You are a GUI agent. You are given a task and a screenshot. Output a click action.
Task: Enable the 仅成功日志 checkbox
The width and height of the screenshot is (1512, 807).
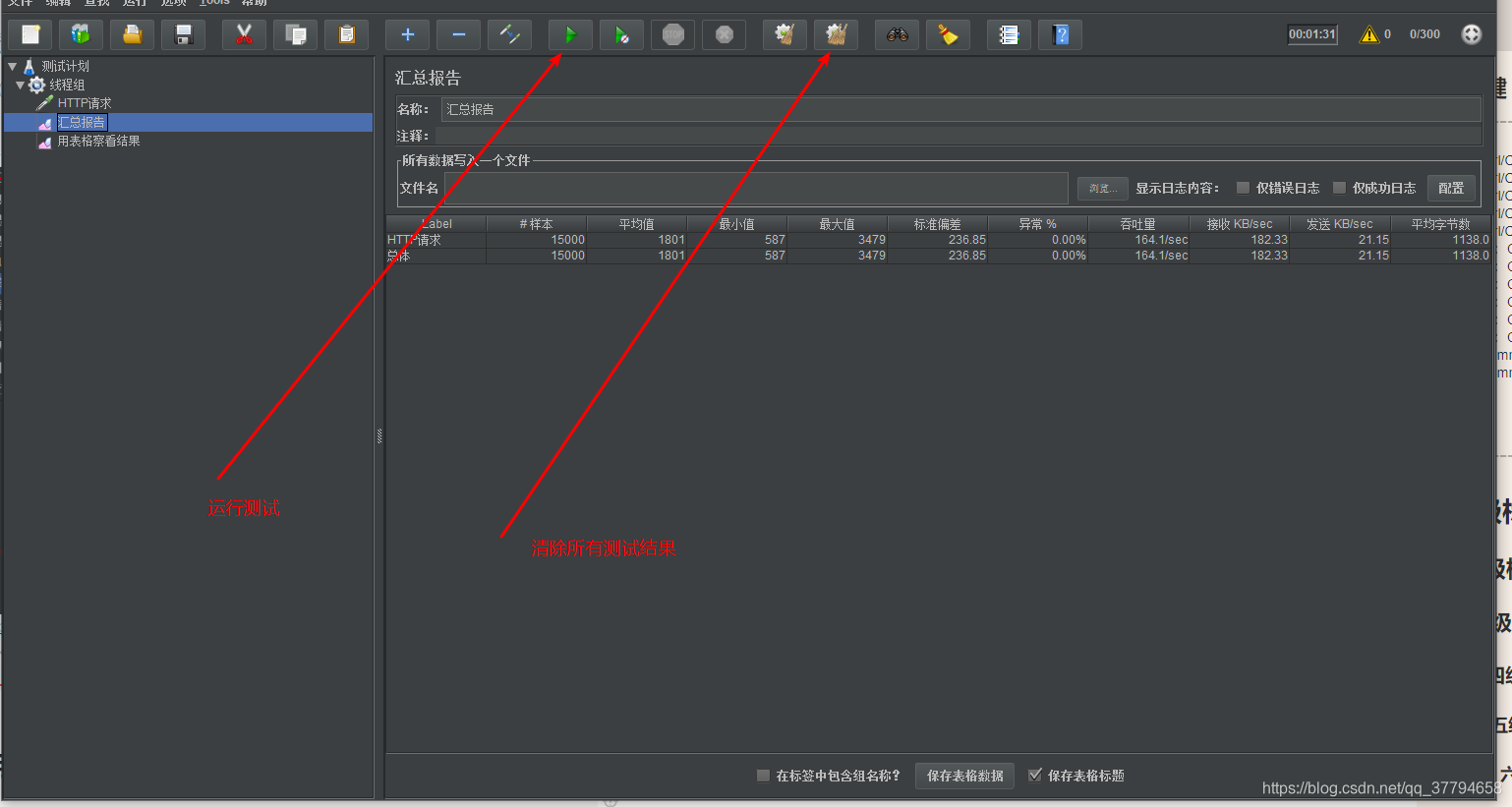click(x=1339, y=188)
